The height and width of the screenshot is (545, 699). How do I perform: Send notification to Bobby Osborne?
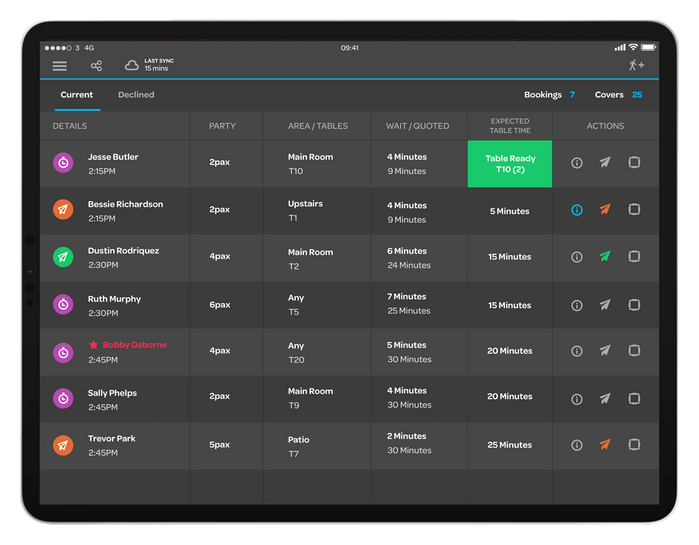tap(605, 350)
